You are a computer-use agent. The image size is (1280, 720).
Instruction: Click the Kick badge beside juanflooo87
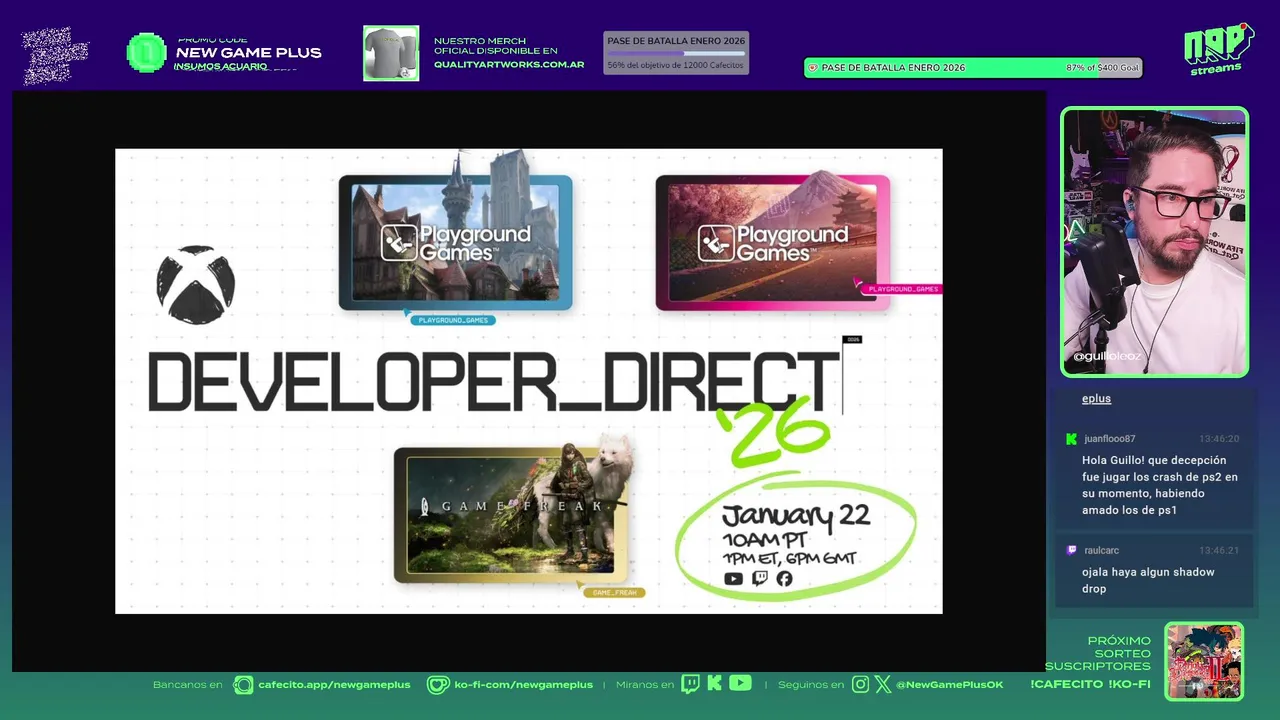tap(1071, 439)
